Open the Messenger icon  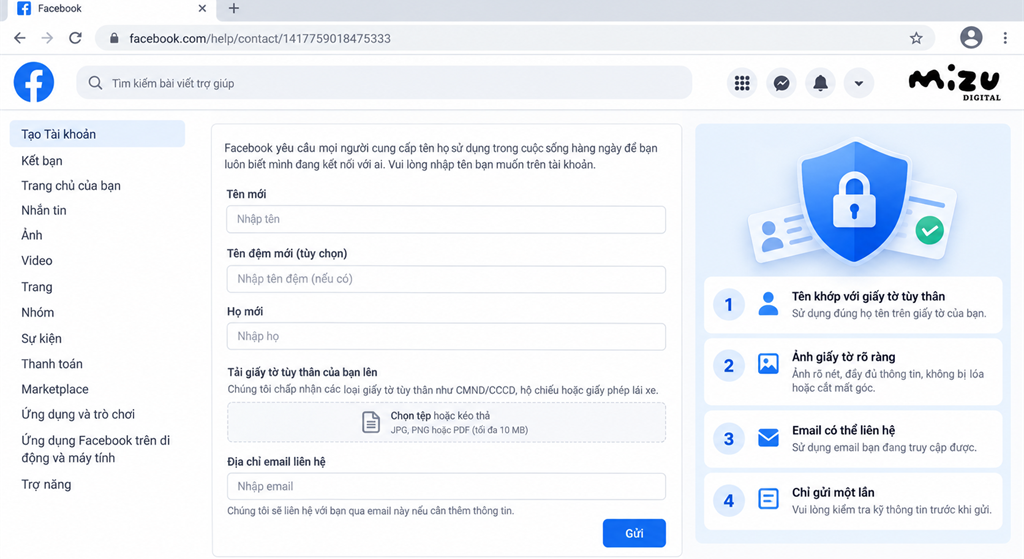pyautogui.click(x=781, y=83)
